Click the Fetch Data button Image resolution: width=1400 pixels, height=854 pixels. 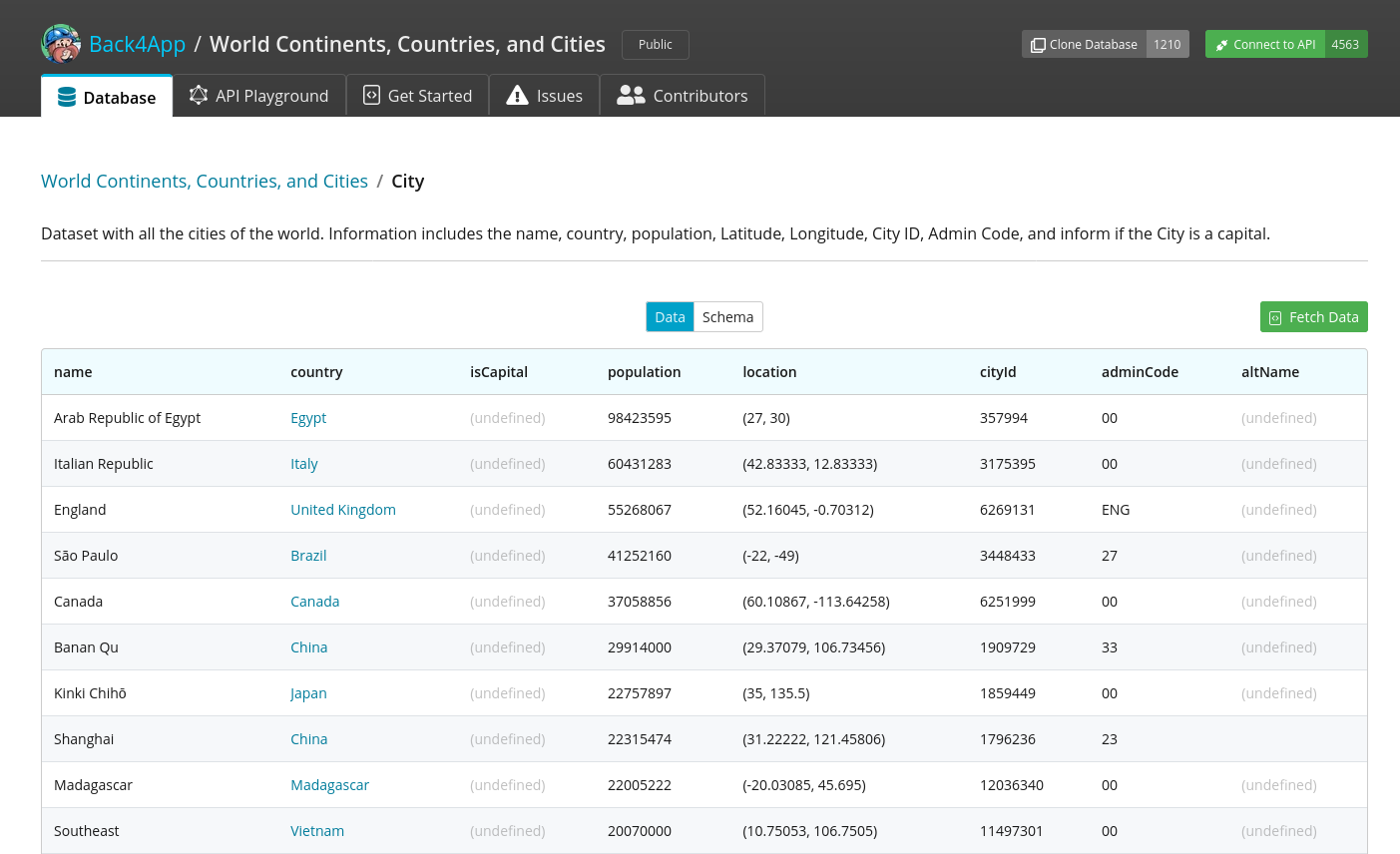point(1313,316)
